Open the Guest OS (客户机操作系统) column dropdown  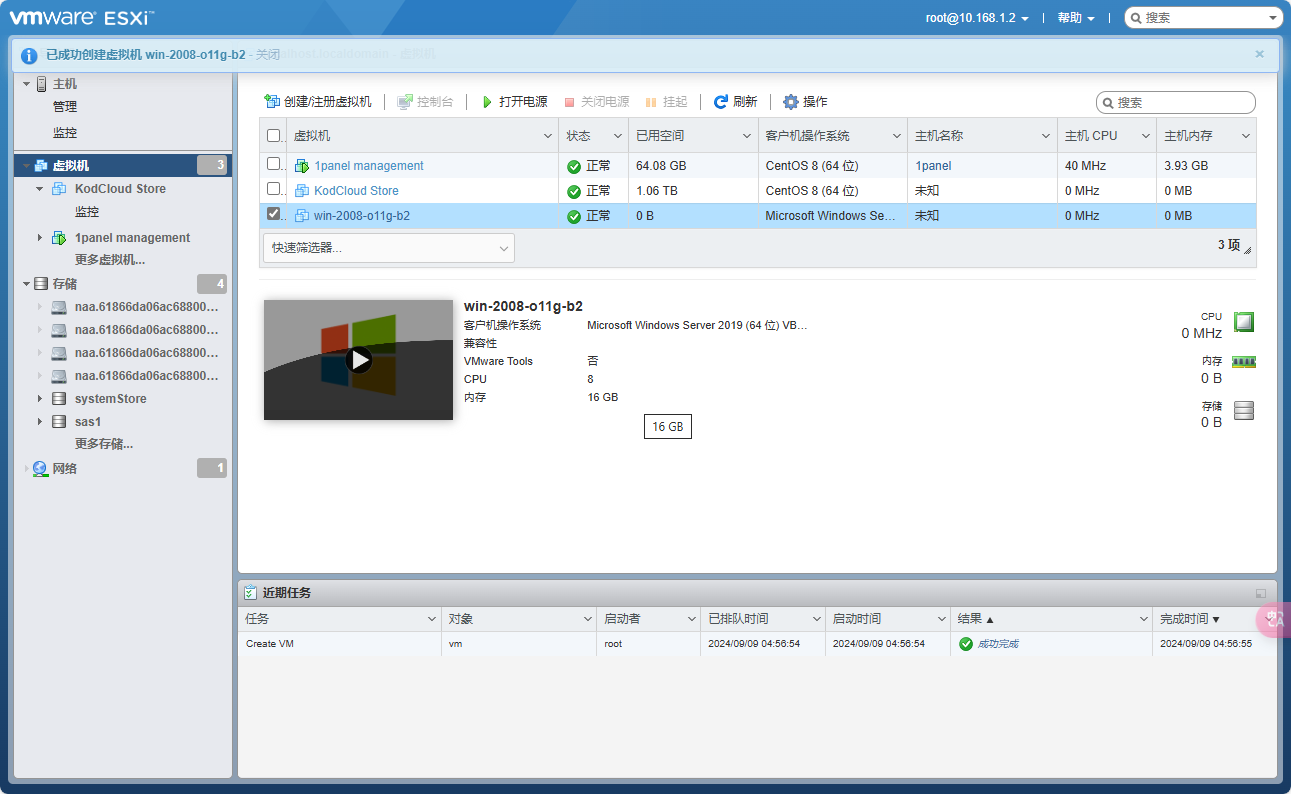pos(897,136)
